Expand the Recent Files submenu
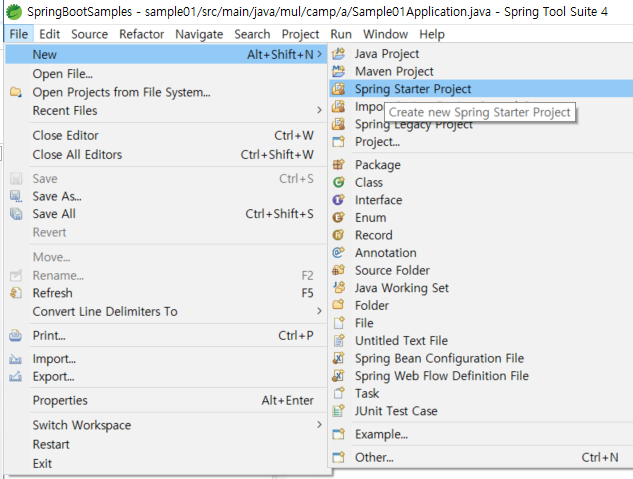 319,110
